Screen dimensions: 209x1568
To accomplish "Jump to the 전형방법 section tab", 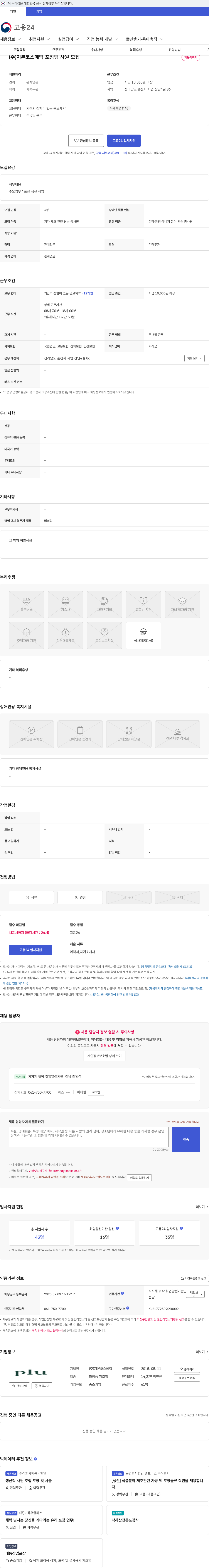I will [x=174, y=50].
